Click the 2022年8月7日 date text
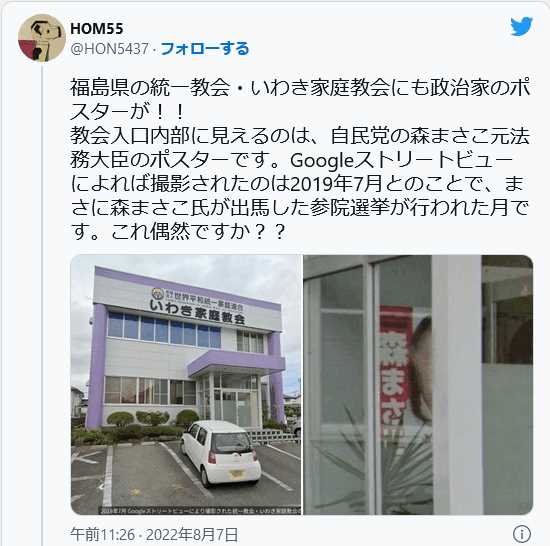Image resolution: width=550 pixels, height=546 pixels. pyautogui.click(x=192, y=535)
